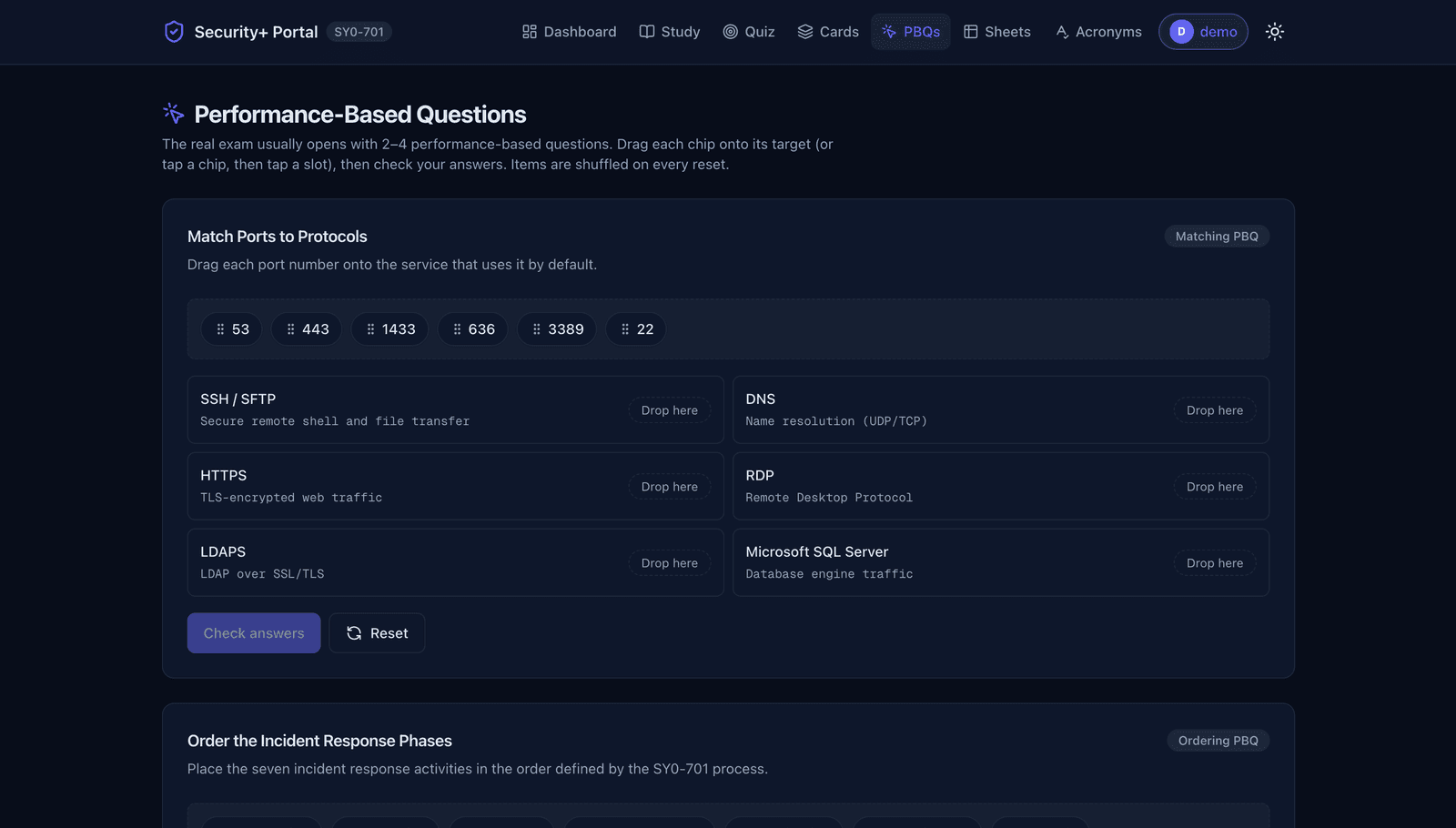Open the Dashboard tab

[x=570, y=32]
